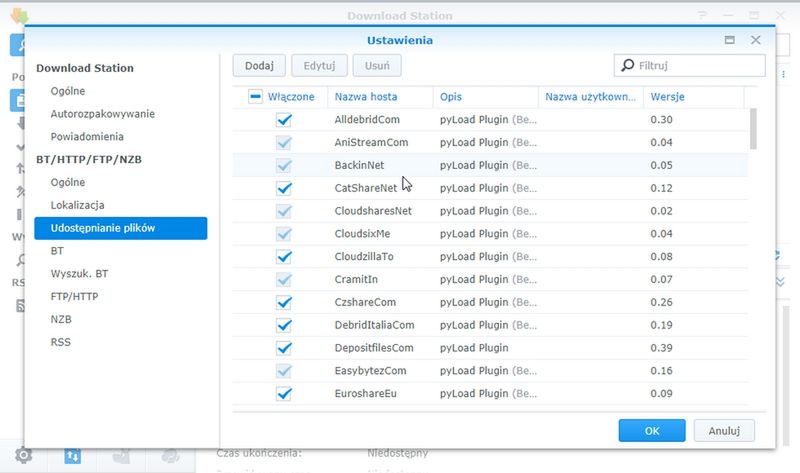Focus the Filtruj search field

click(x=690, y=65)
